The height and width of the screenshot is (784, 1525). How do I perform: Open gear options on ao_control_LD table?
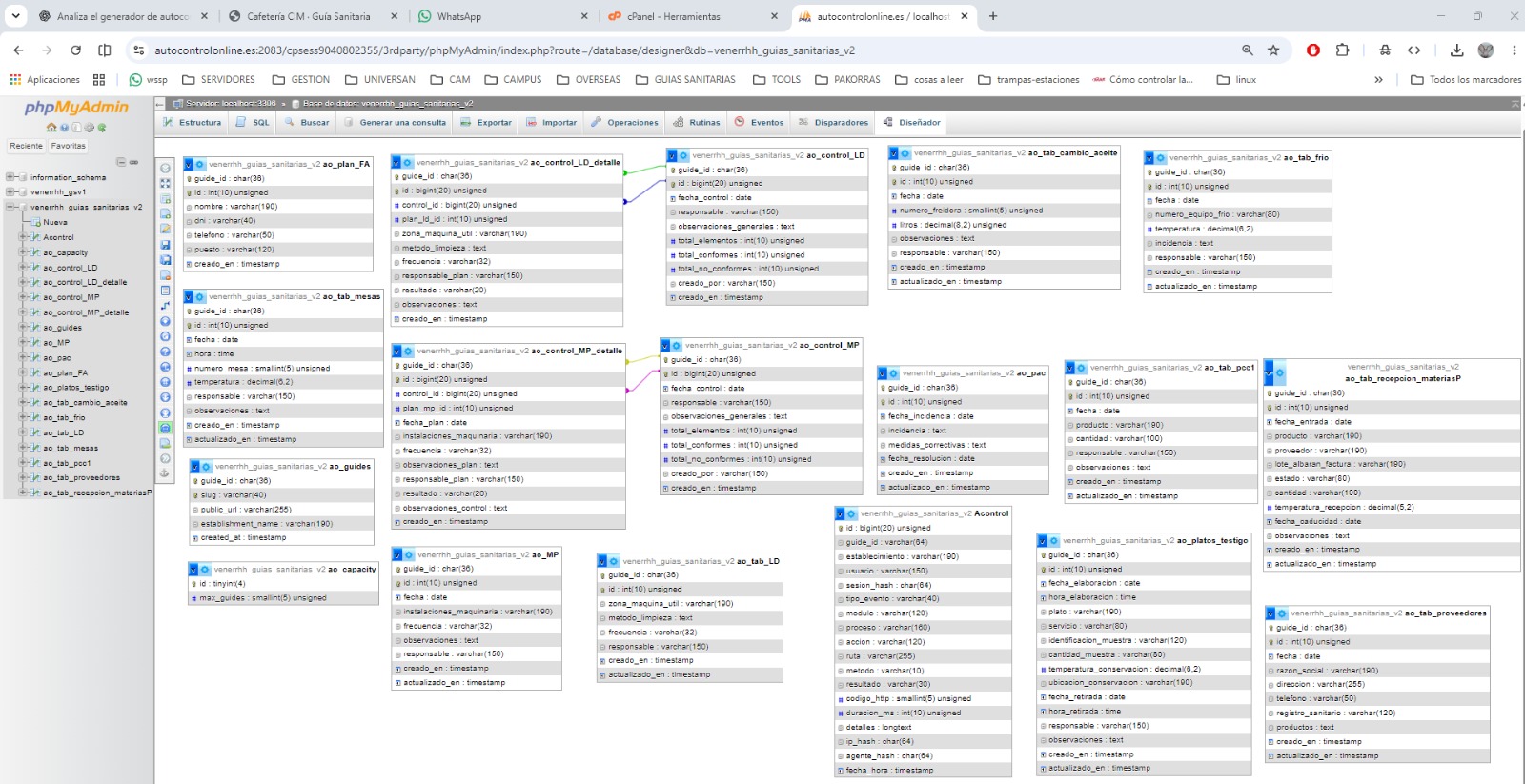[683, 155]
